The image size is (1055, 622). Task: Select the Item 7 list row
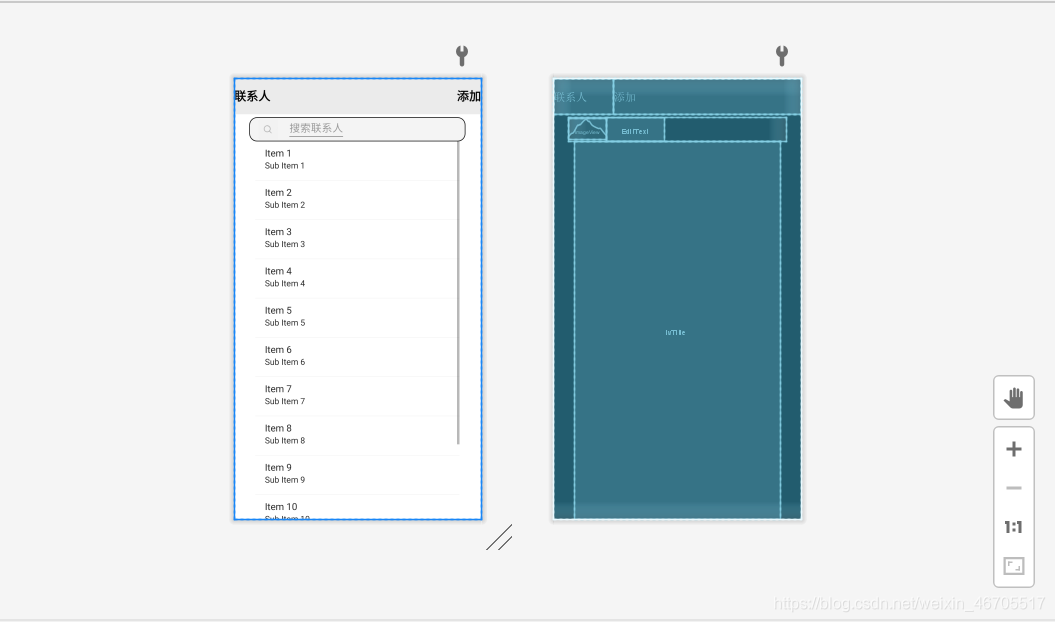(357, 396)
